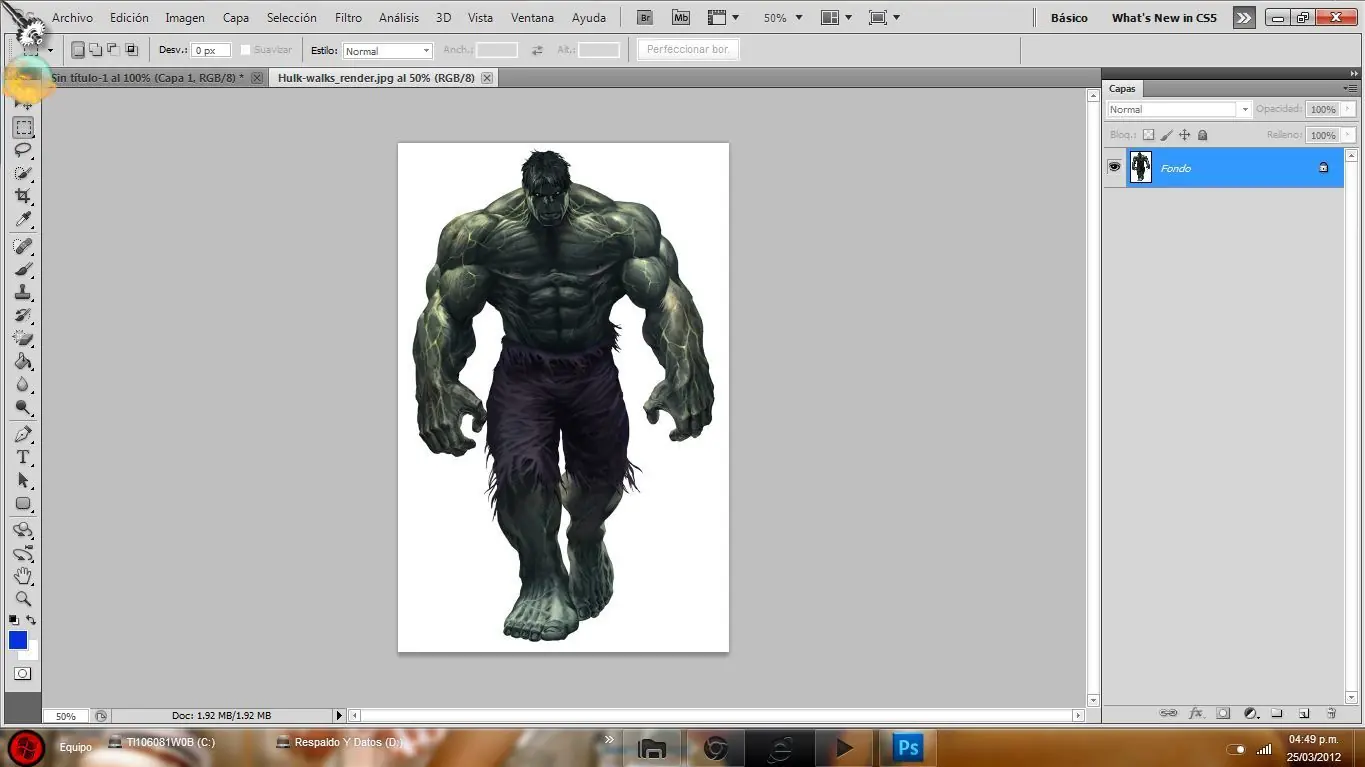This screenshot has width=1365, height=767.
Task: Toggle lock image pixels brush icon
Action: 1166,135
